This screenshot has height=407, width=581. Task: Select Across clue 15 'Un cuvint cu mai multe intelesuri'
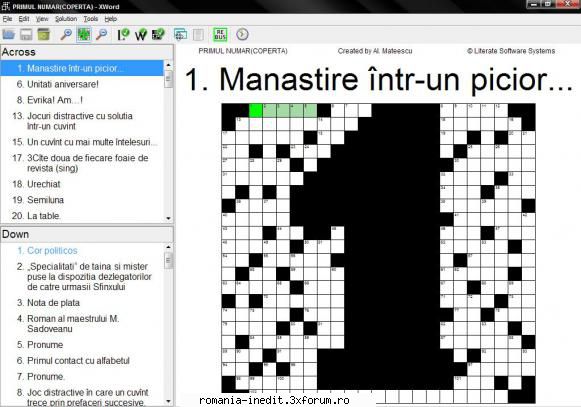pos(82,142)
